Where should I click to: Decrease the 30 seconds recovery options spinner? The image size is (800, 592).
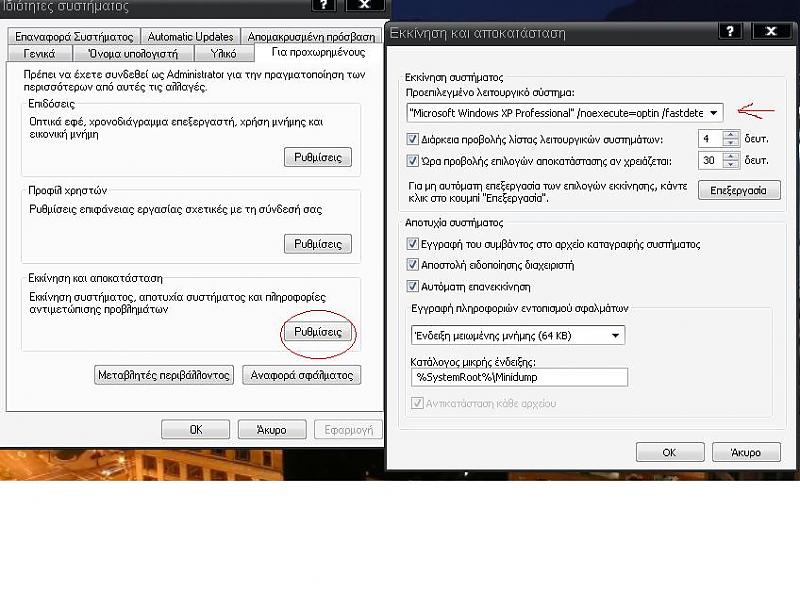pos(731,164)
